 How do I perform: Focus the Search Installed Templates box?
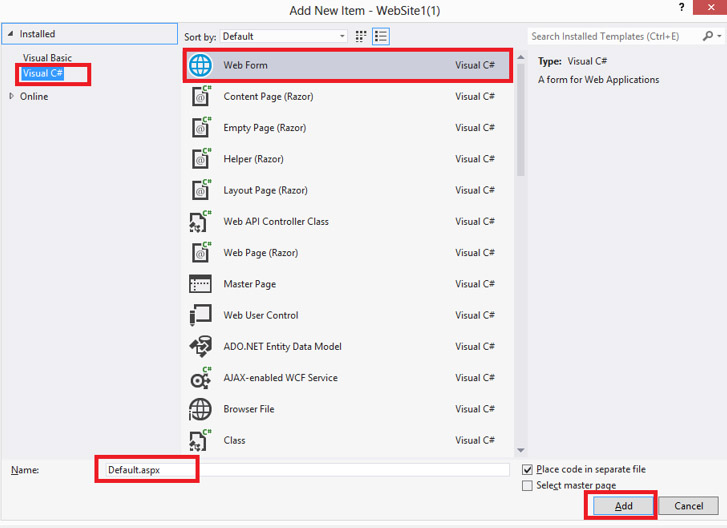613,36
